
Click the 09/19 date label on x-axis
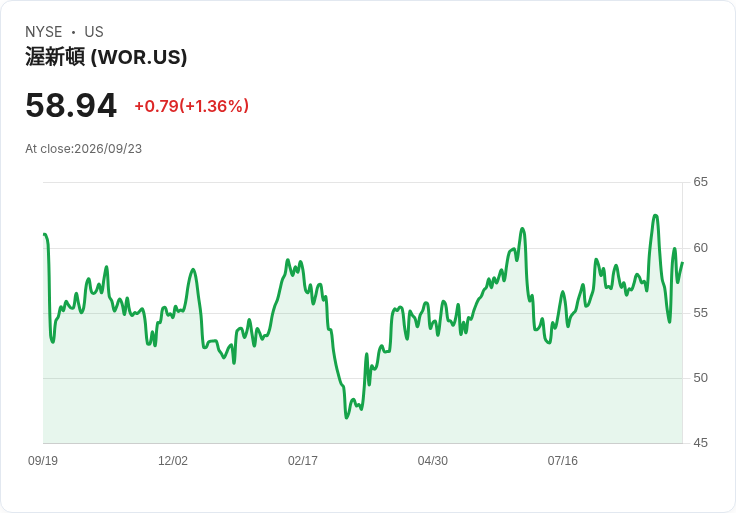(43, 460)
